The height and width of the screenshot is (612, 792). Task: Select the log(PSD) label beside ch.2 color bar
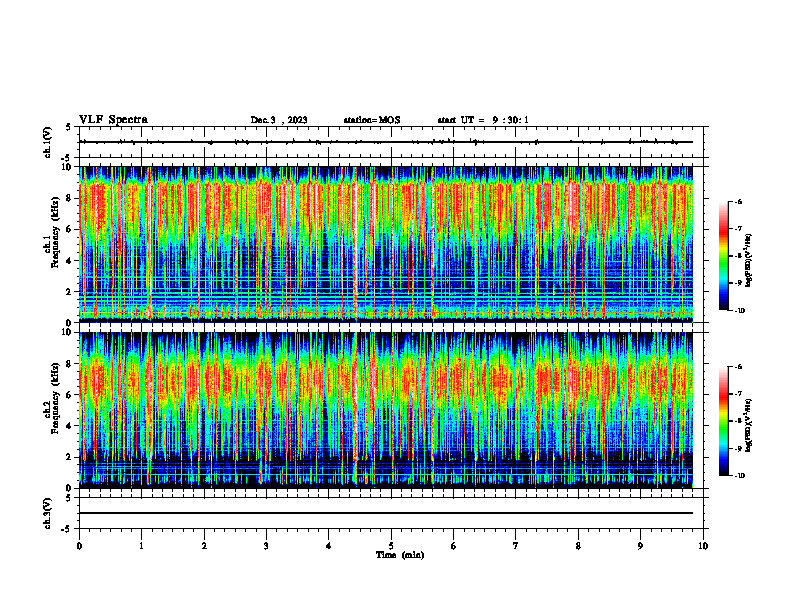(x=749, y=425)
